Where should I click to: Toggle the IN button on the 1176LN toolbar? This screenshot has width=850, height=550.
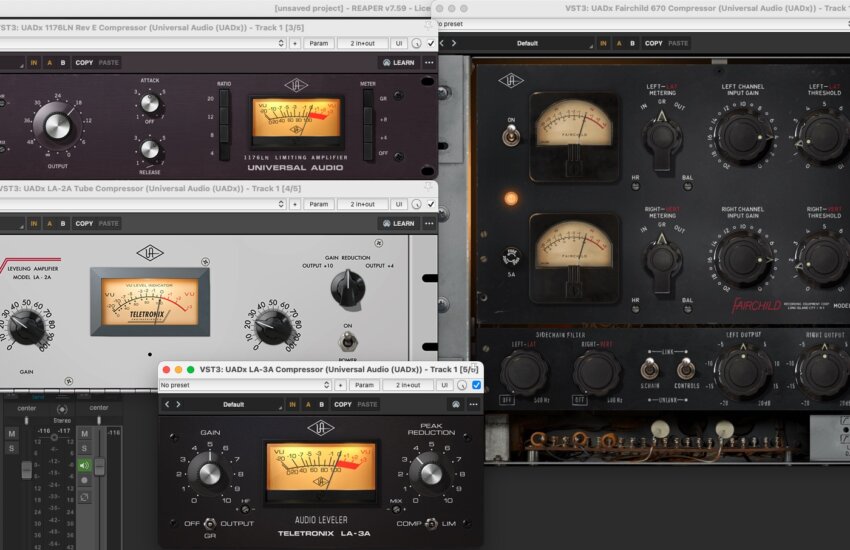(34, 62)
